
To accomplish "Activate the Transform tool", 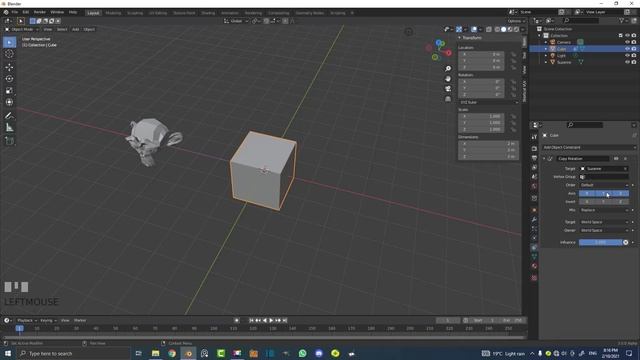I will click(9, 102).
